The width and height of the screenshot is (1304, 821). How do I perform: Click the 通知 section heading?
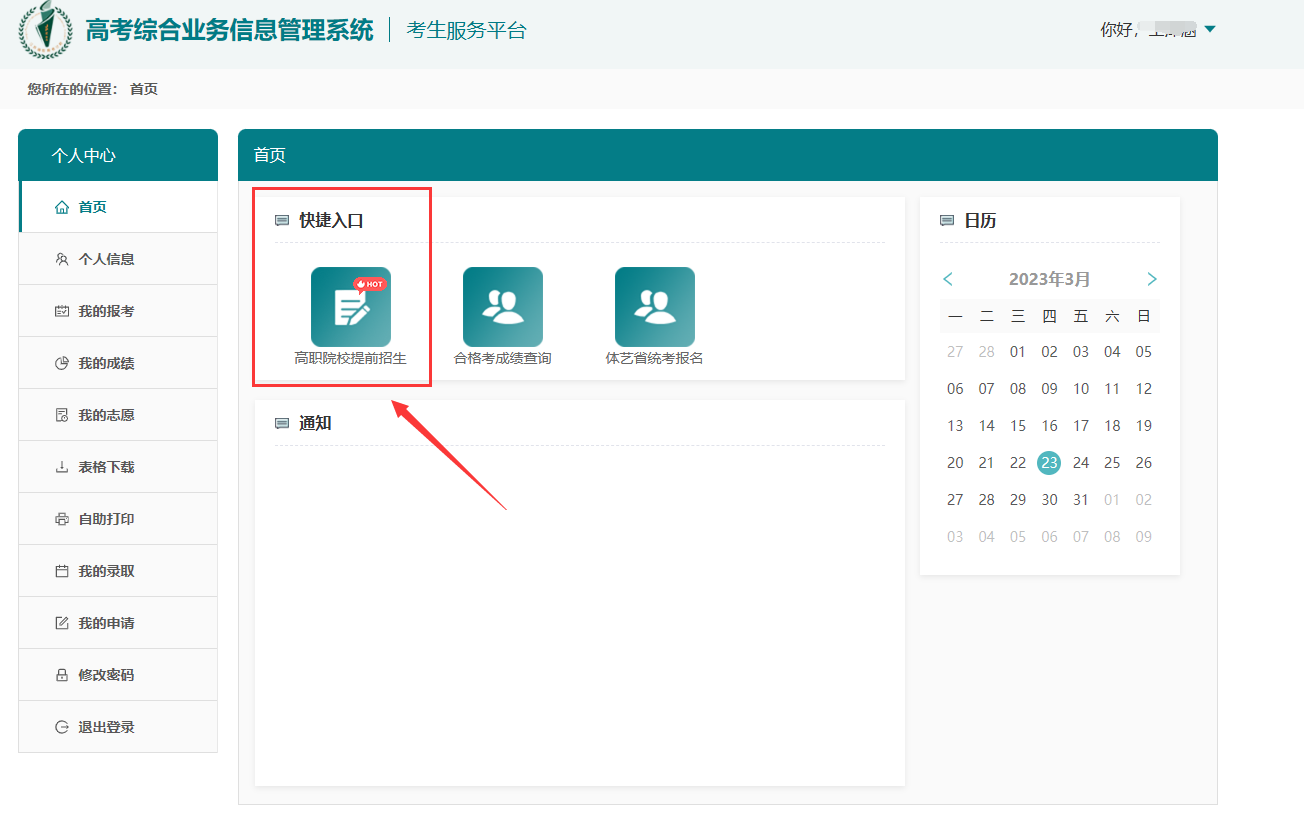coord(315,424)
